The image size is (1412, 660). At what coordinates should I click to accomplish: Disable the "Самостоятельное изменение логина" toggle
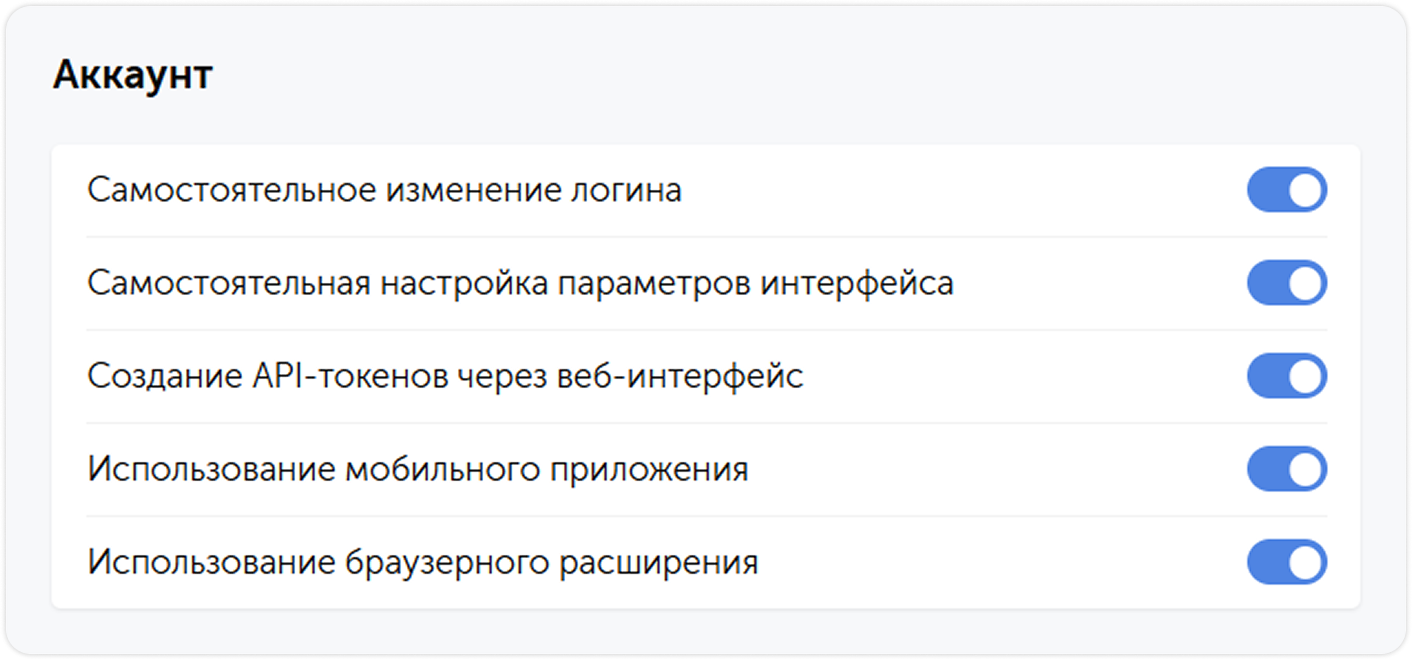(x=1287, y=189)
